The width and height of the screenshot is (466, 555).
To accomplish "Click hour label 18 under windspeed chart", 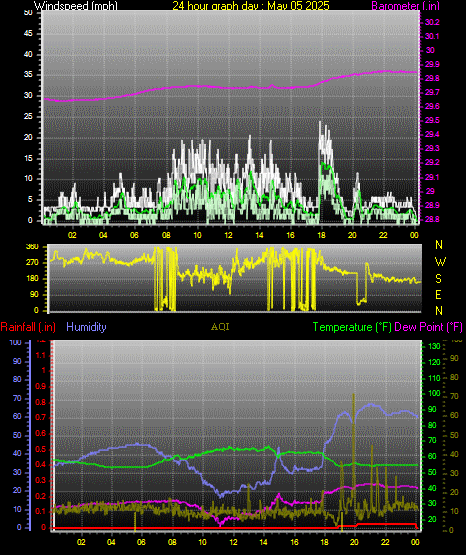I will point(321,235).
